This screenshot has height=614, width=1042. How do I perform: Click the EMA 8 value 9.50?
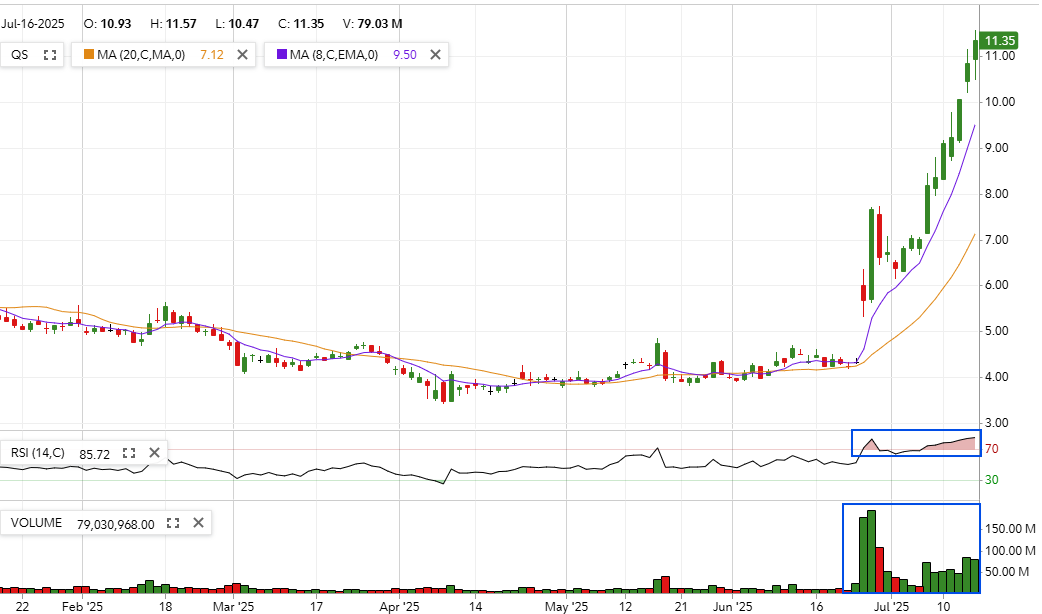tap(405, 55)
